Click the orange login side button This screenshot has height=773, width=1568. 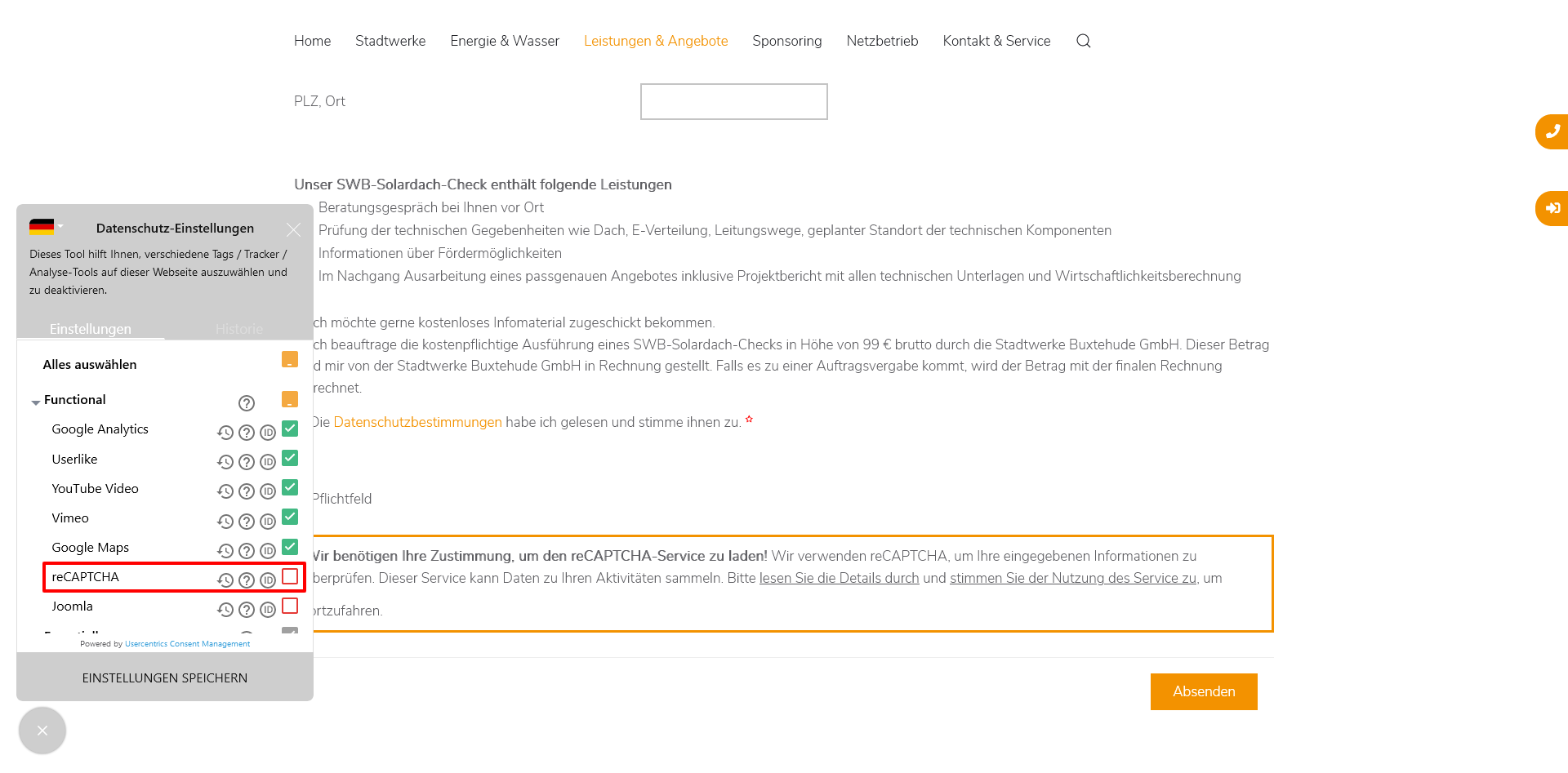1552,208
